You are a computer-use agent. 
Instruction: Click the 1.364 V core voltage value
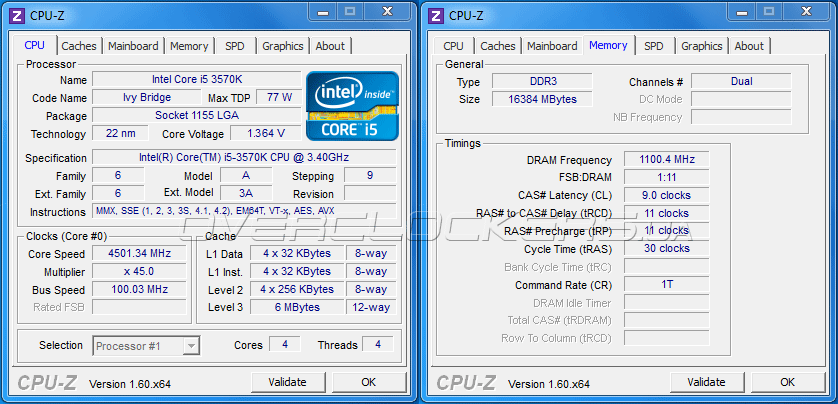click(x=266, y=133)
